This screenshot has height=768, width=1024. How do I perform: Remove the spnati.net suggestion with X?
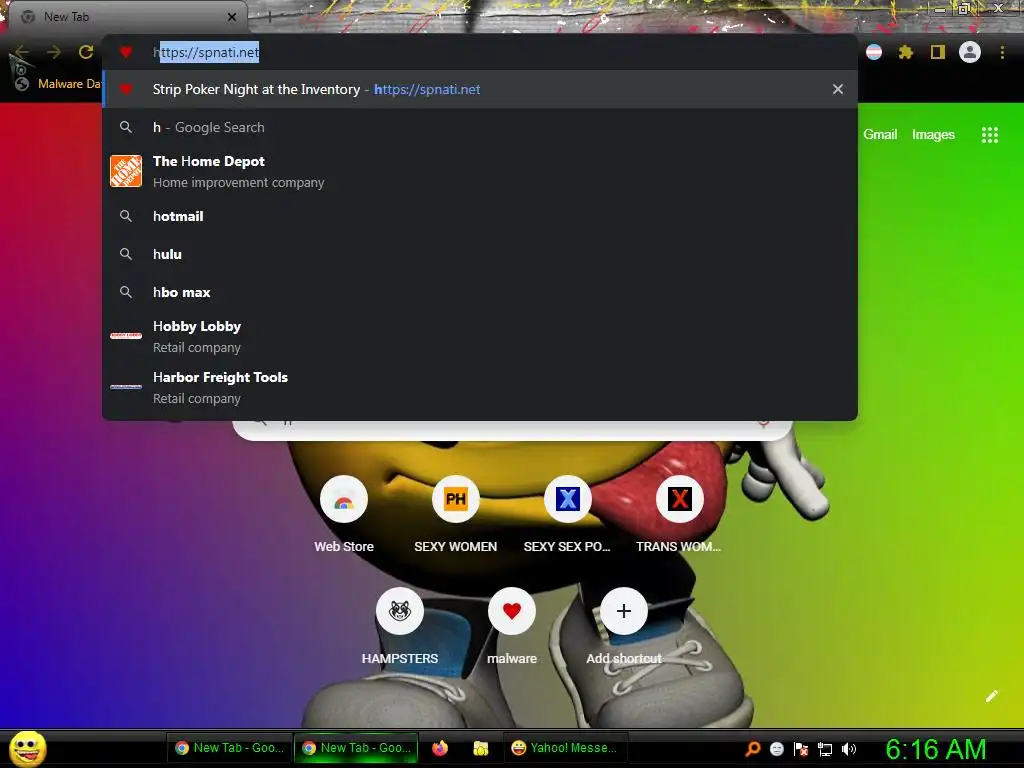838,89
